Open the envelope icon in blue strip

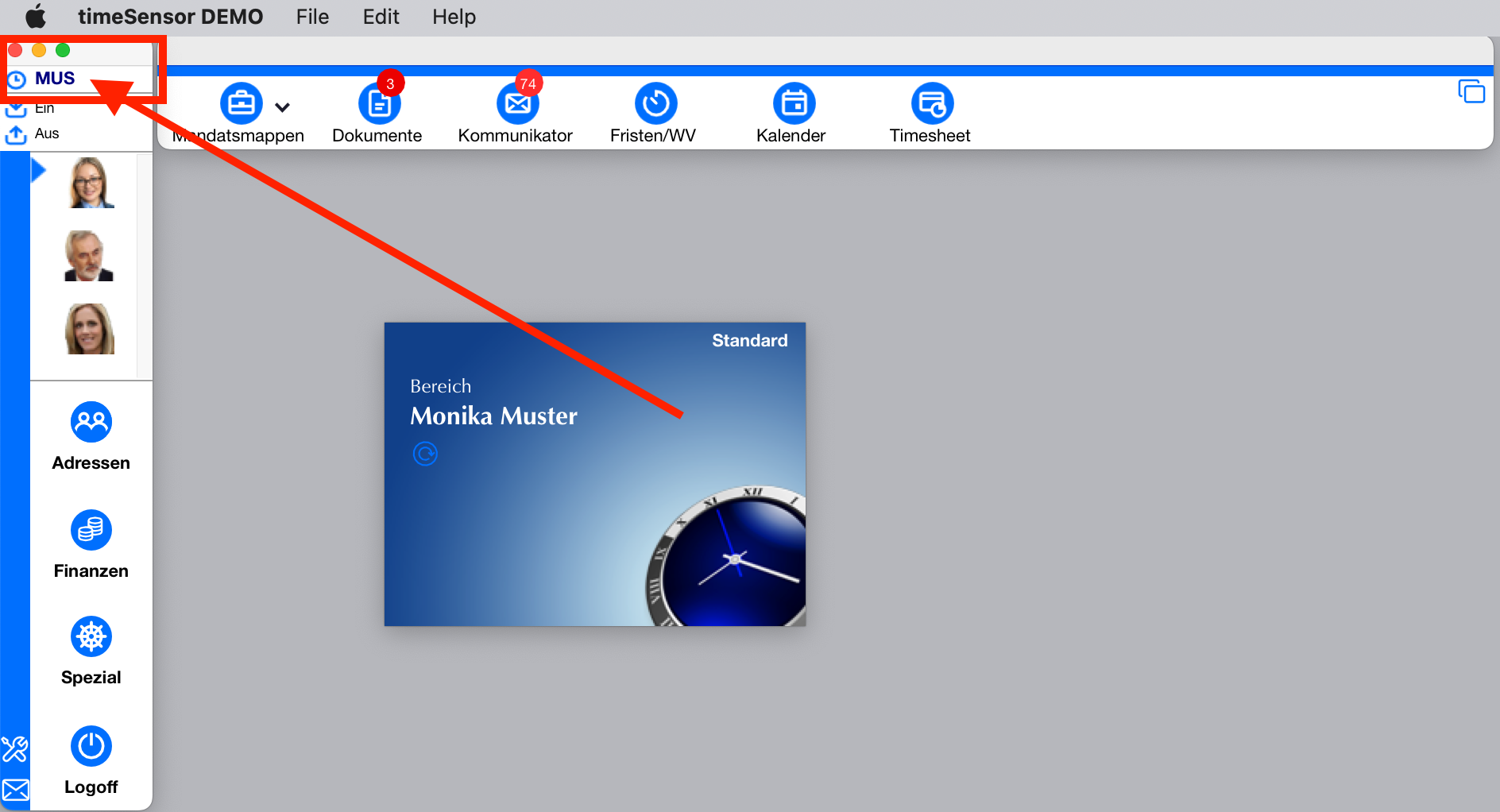pyautogui.click(x=15, y=791)
